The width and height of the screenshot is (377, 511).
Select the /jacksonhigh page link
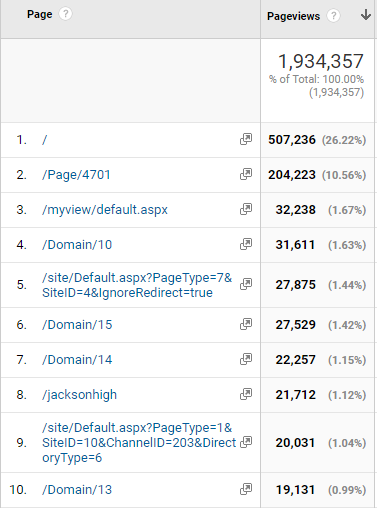pyautogui.click(x=79, y=395)
